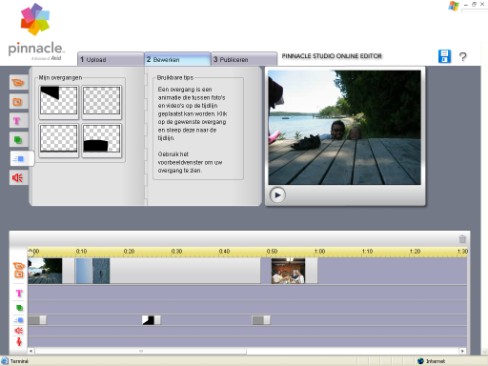Open the media folder sidebar icon
The height and width of the screenshot is (366, 488).
point(18,82)
